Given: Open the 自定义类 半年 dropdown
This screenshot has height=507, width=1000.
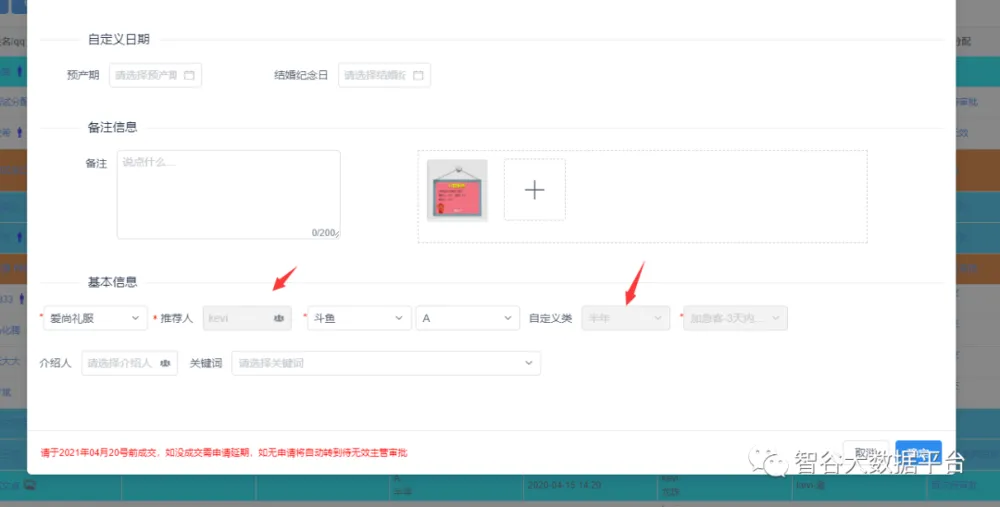Looking at the screenshot, I should [x=625, y=318].
